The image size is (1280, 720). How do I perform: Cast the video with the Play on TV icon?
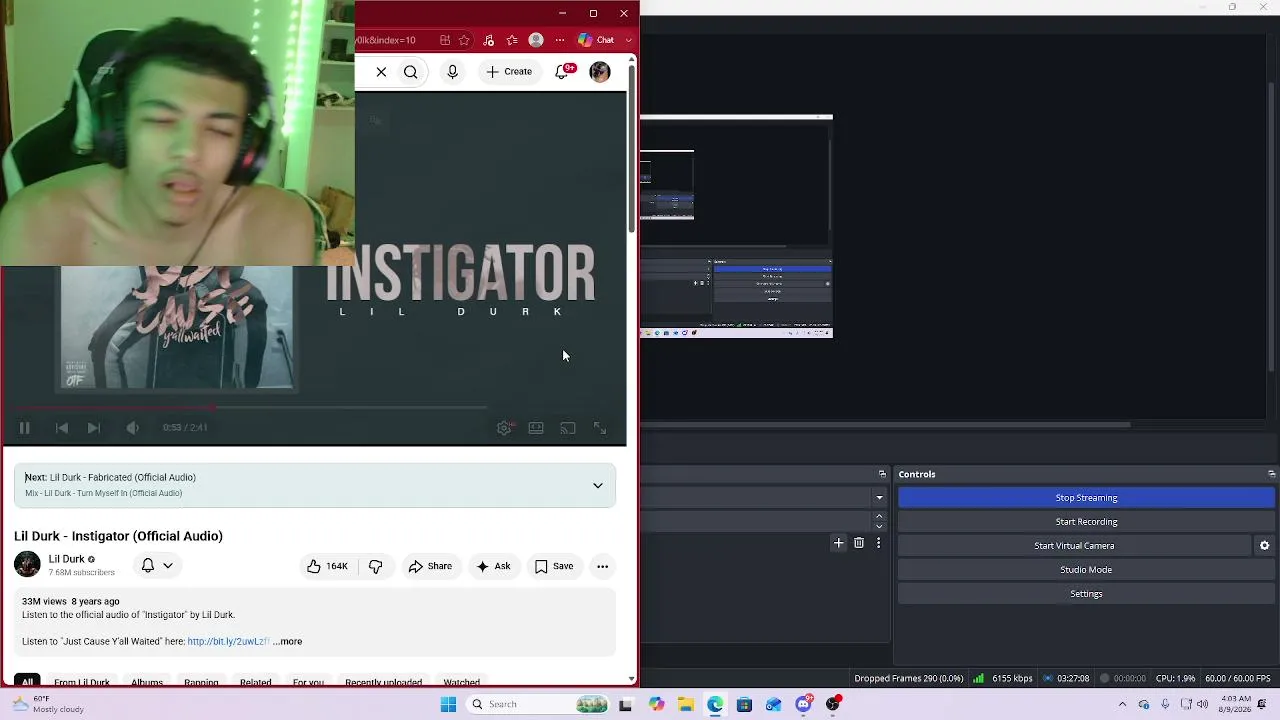click(568, 428)
